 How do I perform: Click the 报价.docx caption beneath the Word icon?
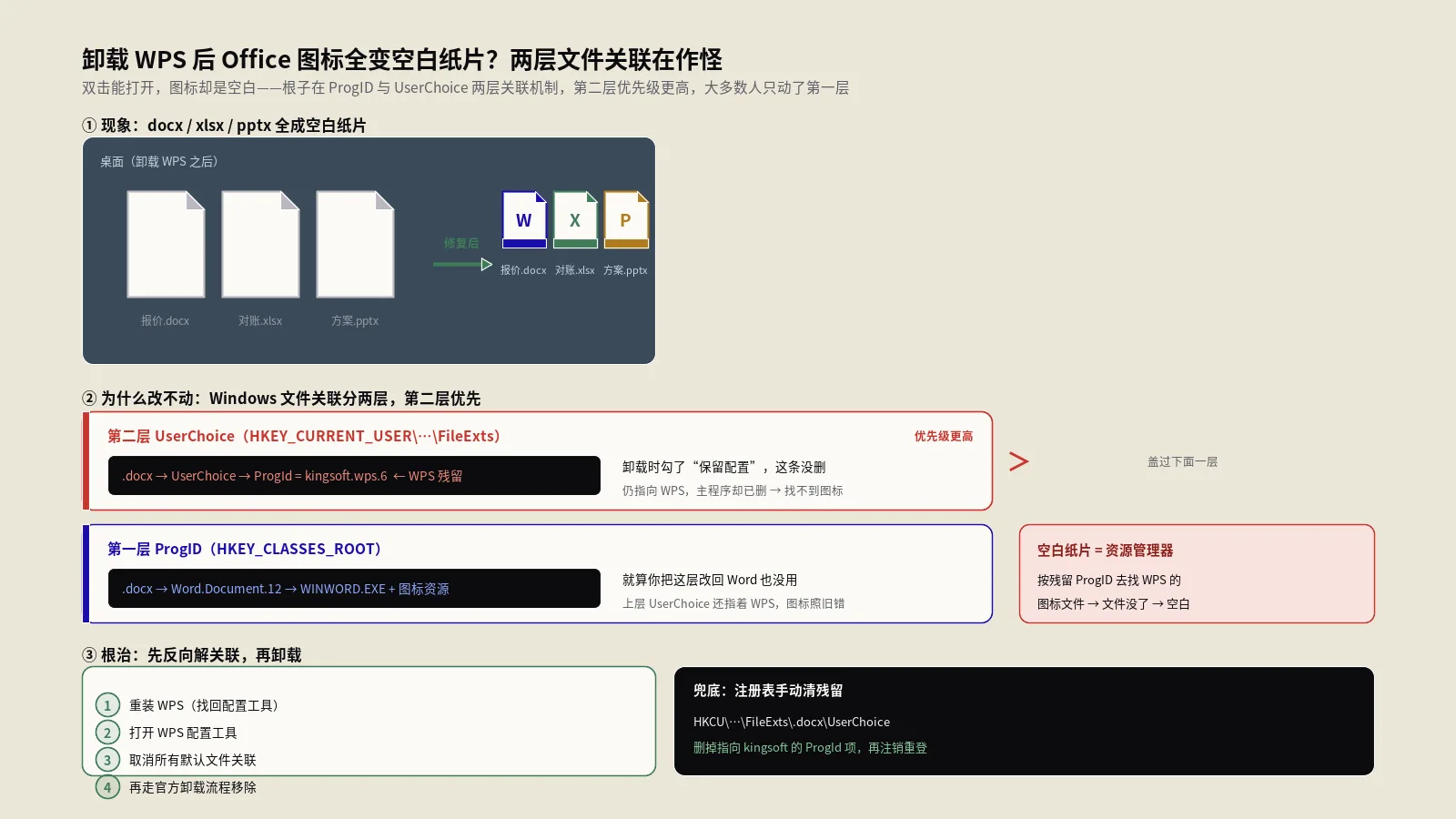click(523, 270)
